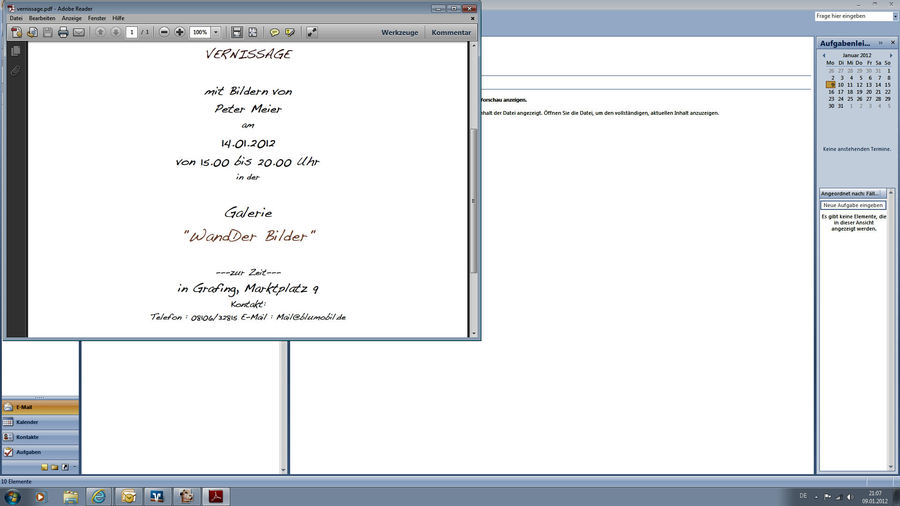Zoom out with the minus icon
The height and width of the screenshot is (506, 900).
point(165,32)
